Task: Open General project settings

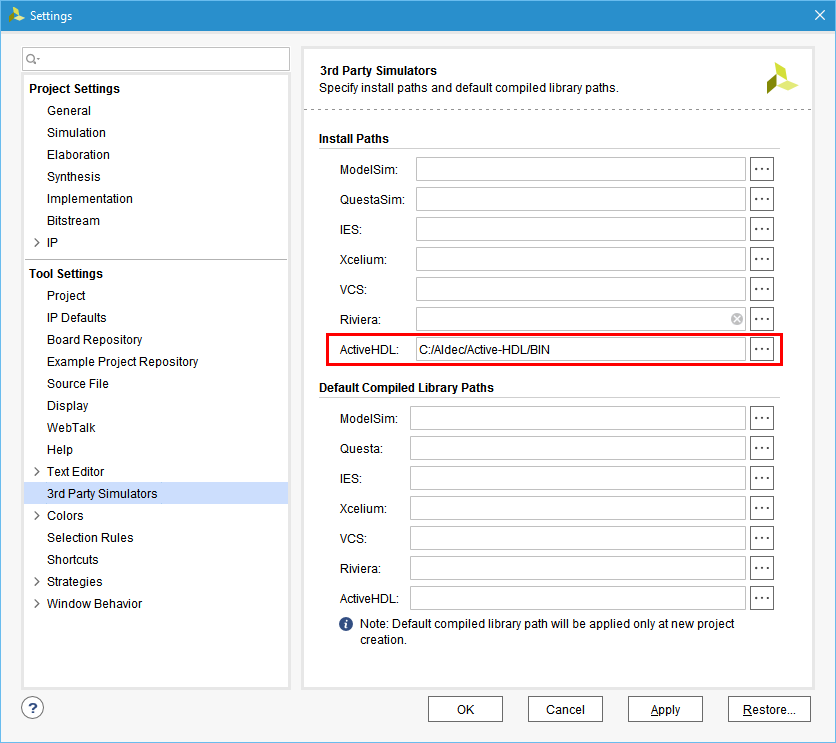Action: (69, 110)
